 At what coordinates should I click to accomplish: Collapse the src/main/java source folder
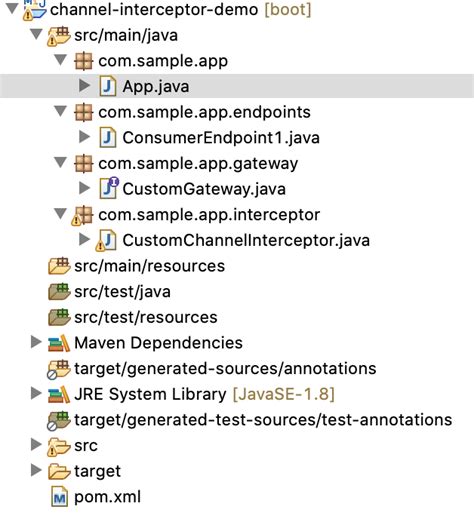(37, 34)
